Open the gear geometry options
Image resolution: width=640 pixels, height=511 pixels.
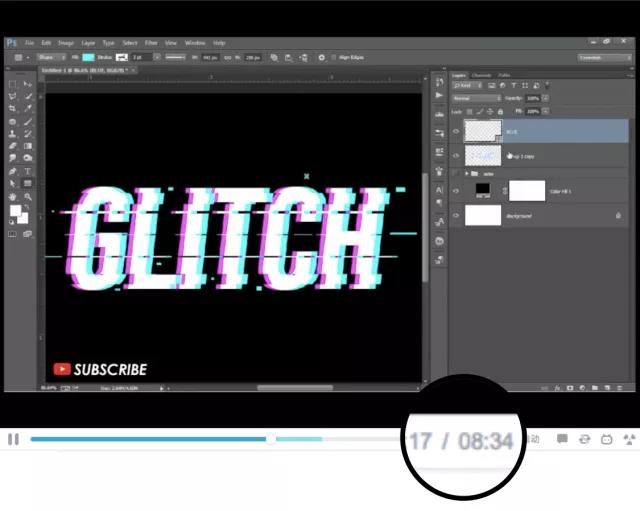pyautogui.click(x=322, y=58)
